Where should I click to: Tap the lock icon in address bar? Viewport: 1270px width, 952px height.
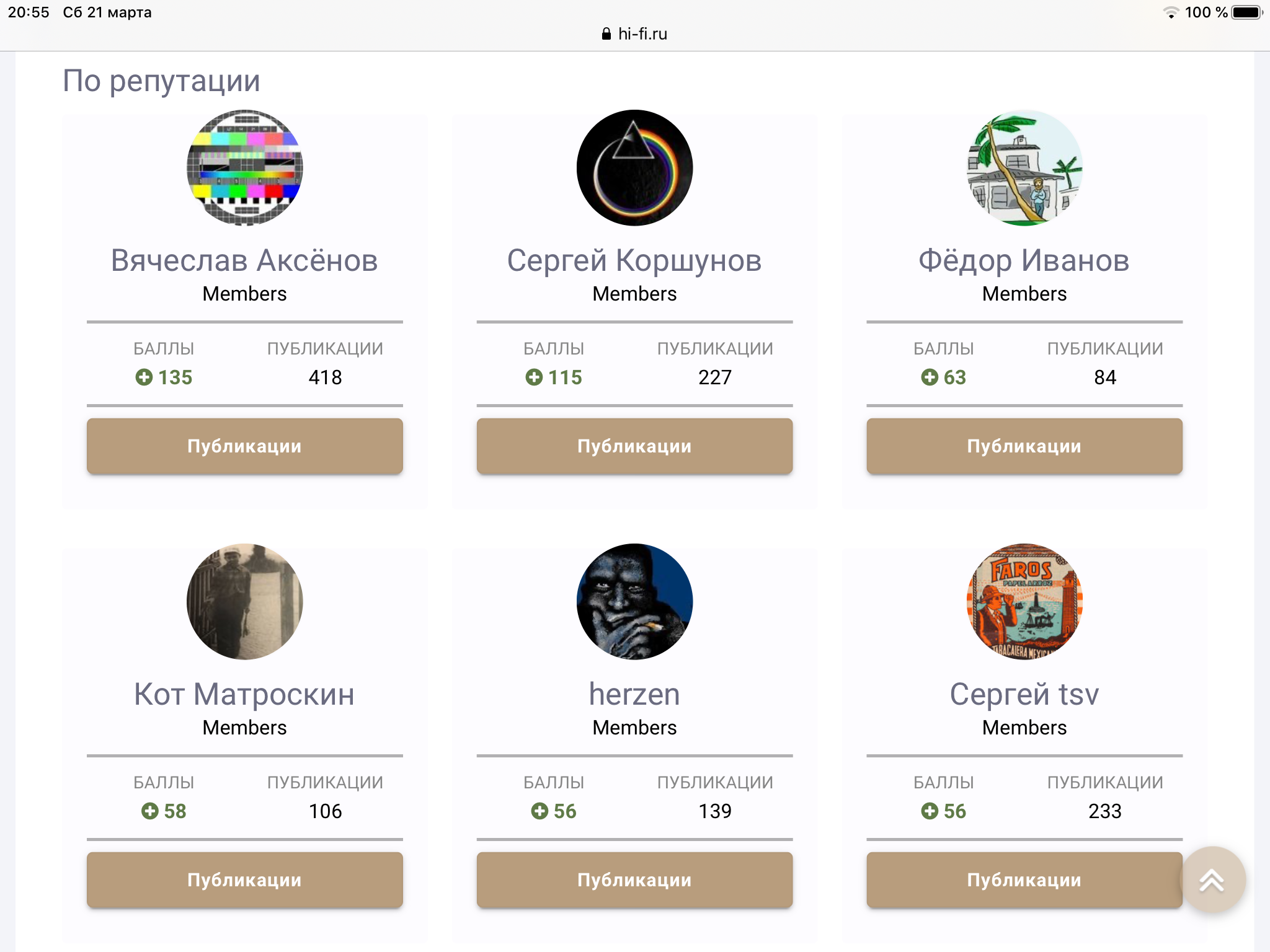(606, 34)
